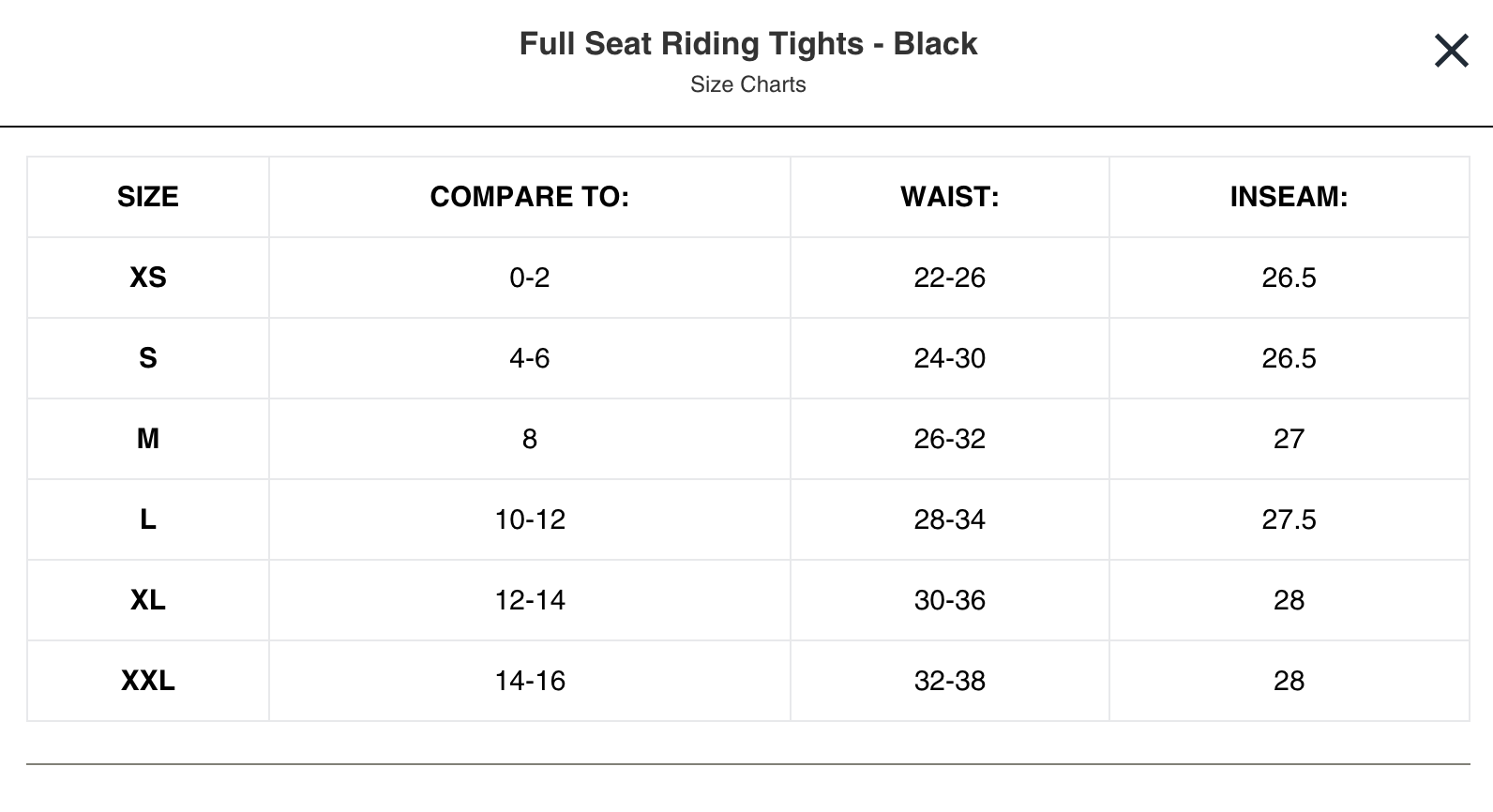This screenshot has width=1493, height=812.
Task: Click the inseam value 27 for M
Action: point(1289,439)
